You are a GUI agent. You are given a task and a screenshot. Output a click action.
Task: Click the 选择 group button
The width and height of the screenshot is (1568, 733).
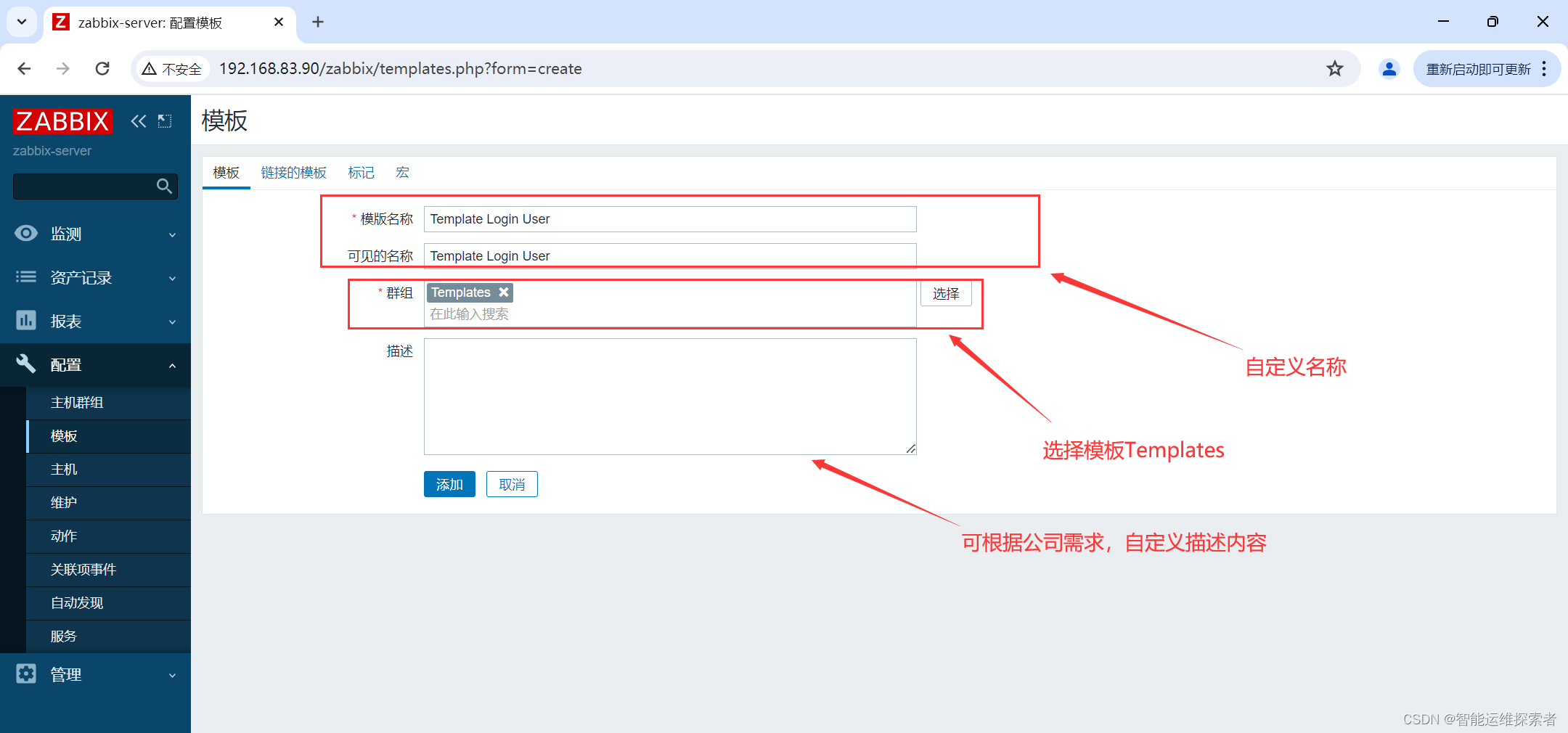[946, 293]
